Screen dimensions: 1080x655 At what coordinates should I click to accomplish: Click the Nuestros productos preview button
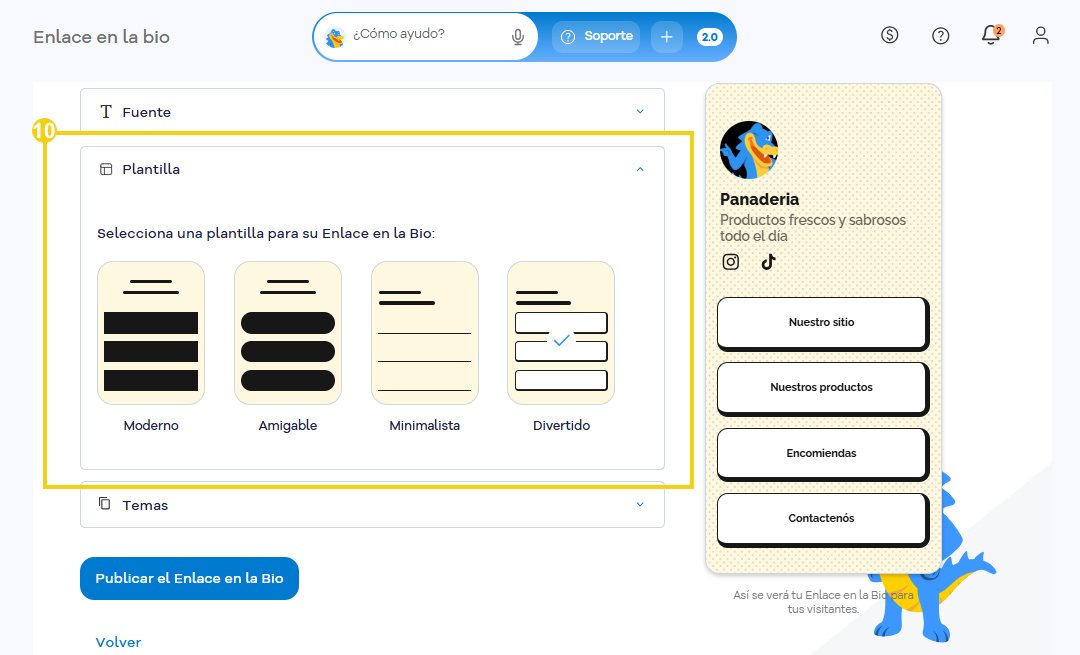coord(823,389)
